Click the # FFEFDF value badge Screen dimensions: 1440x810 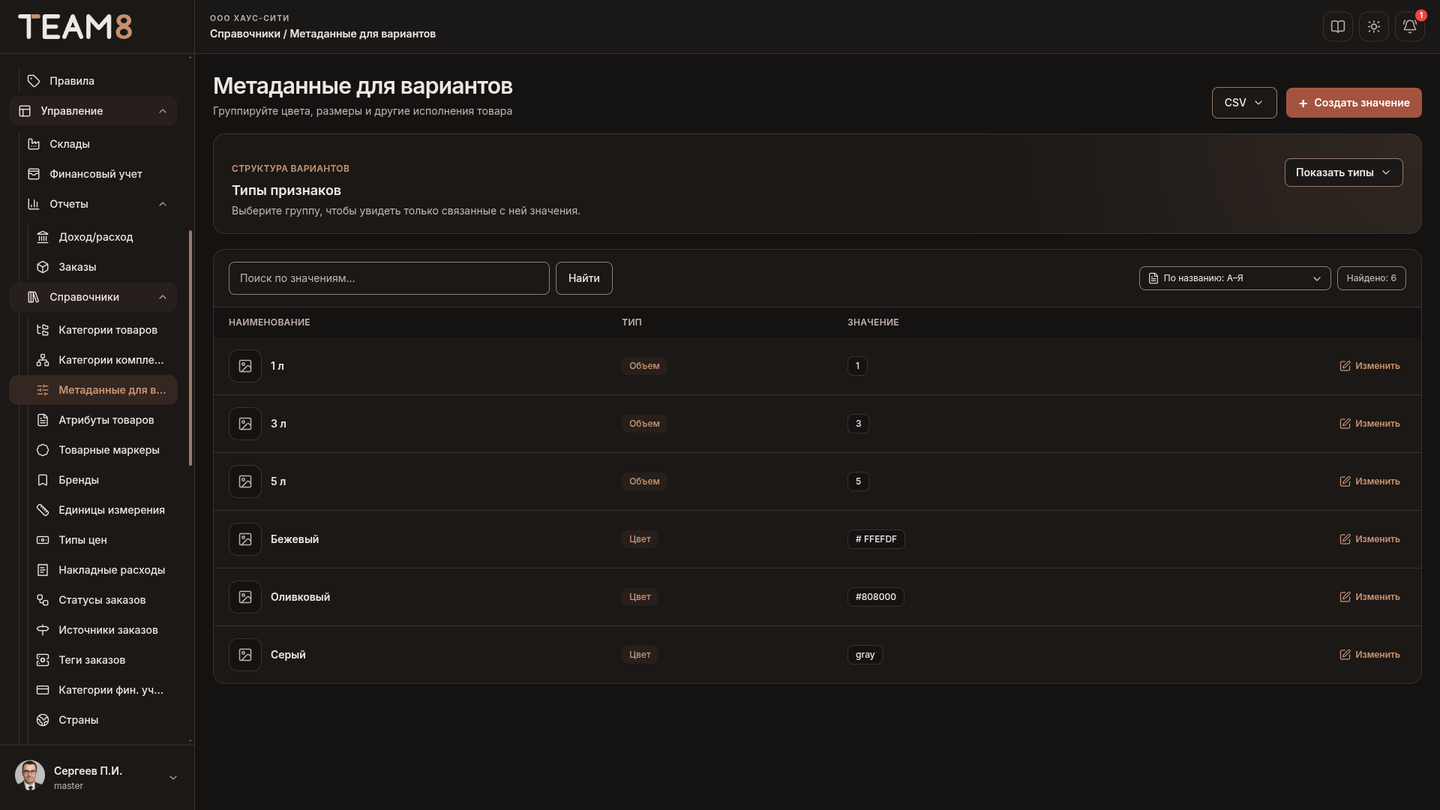[876, 539]
